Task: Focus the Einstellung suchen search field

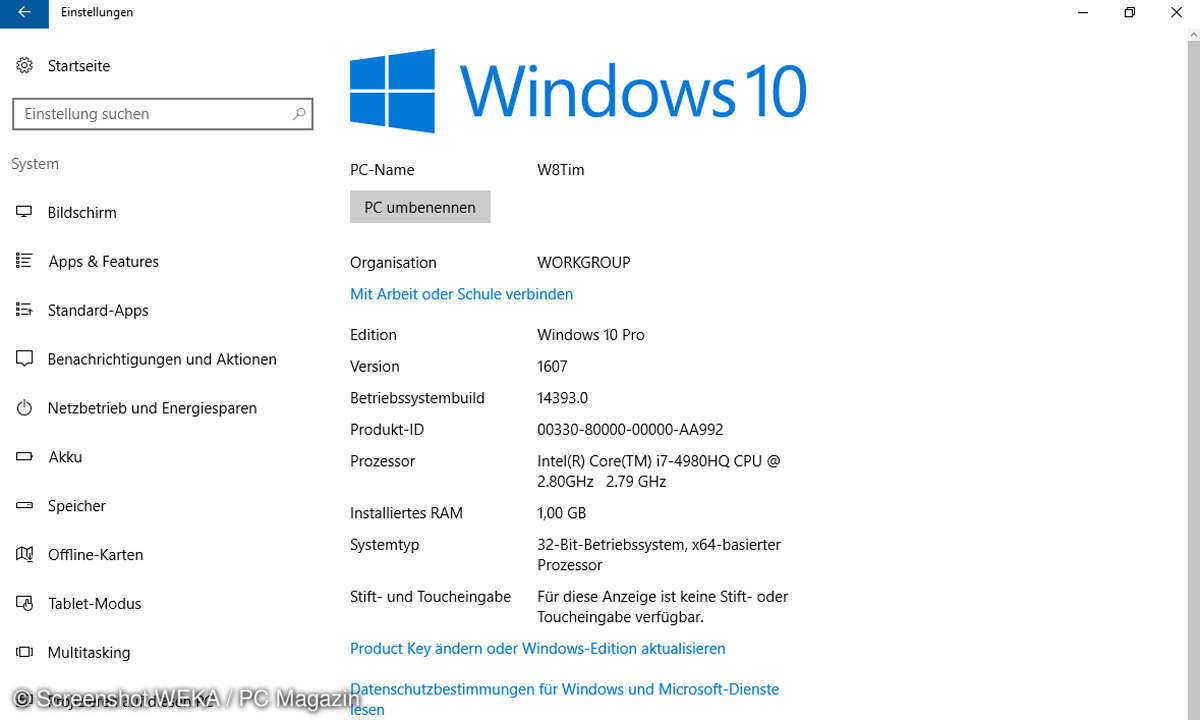Action: point(162,114)
